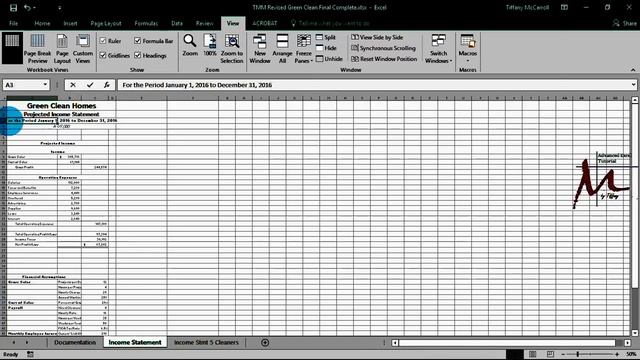The image size is (640, 360).
Task: Open the File menu
Action: 13,23
